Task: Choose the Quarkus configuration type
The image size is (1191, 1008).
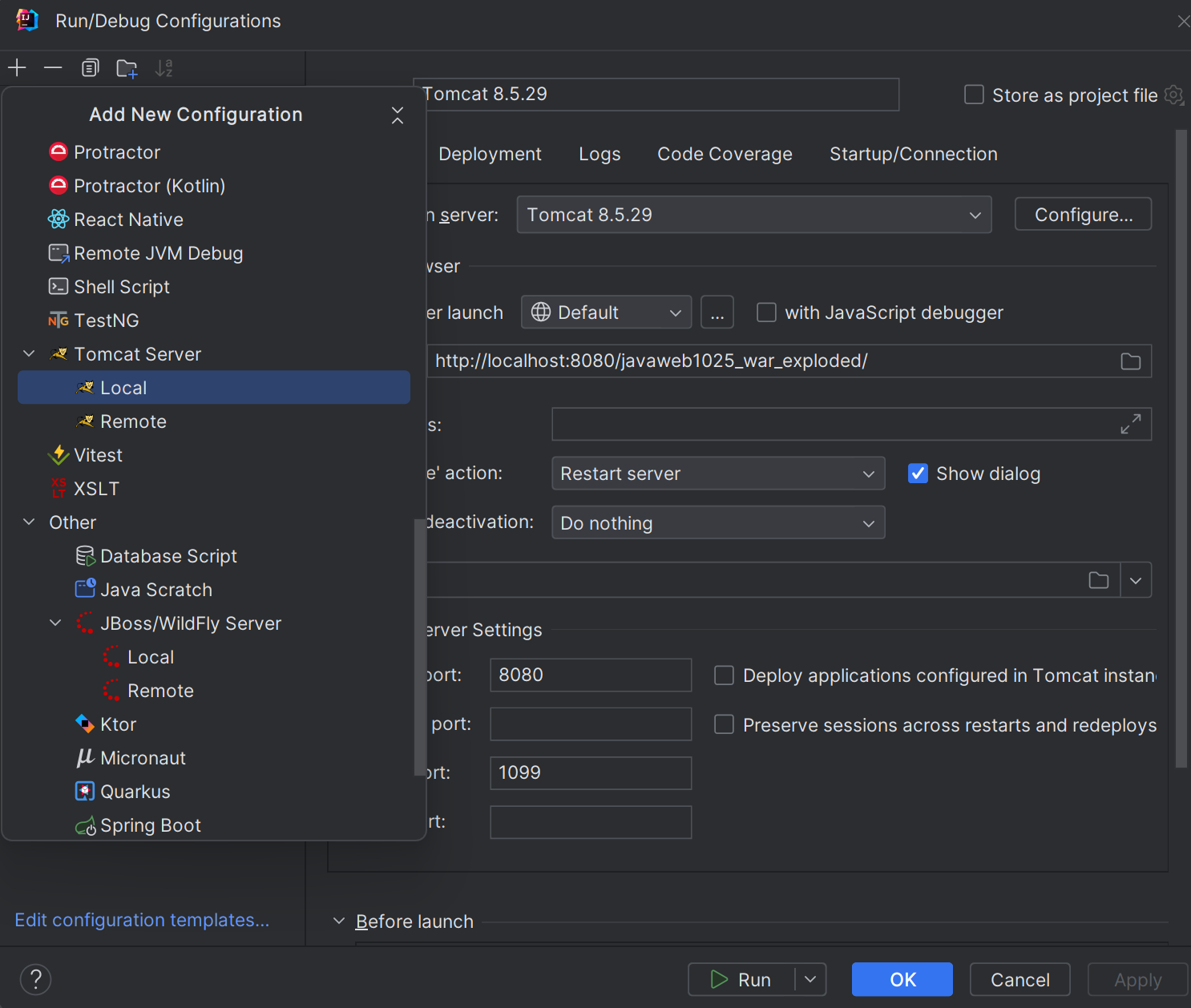Action: point(214,792)
